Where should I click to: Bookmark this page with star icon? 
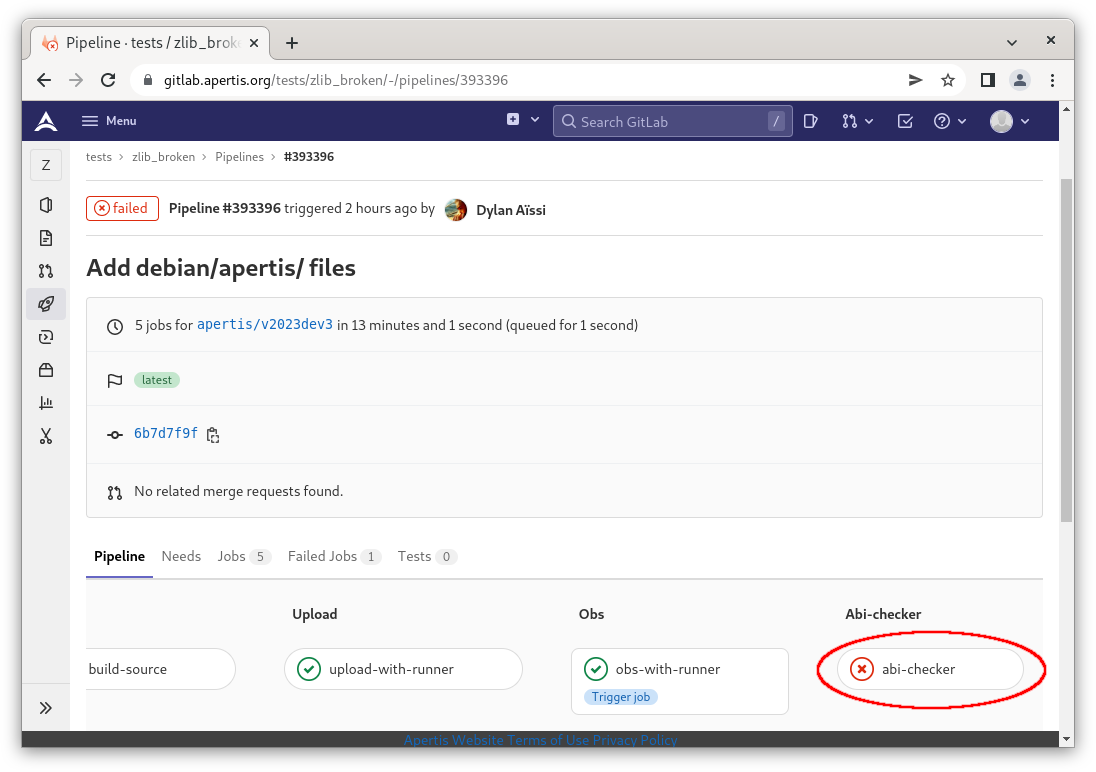pos(948,80)
